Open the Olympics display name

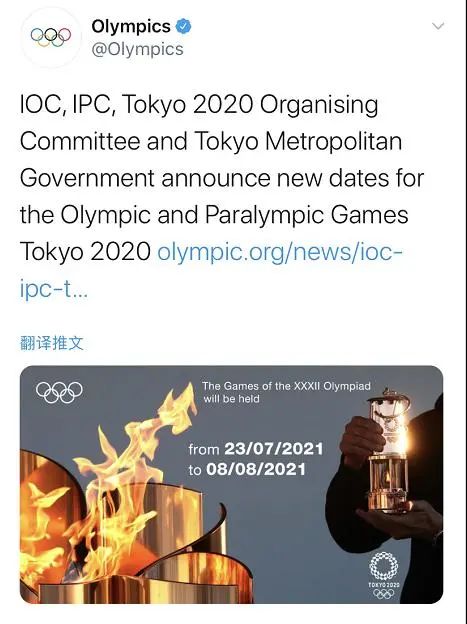click(x=131, y=26)
